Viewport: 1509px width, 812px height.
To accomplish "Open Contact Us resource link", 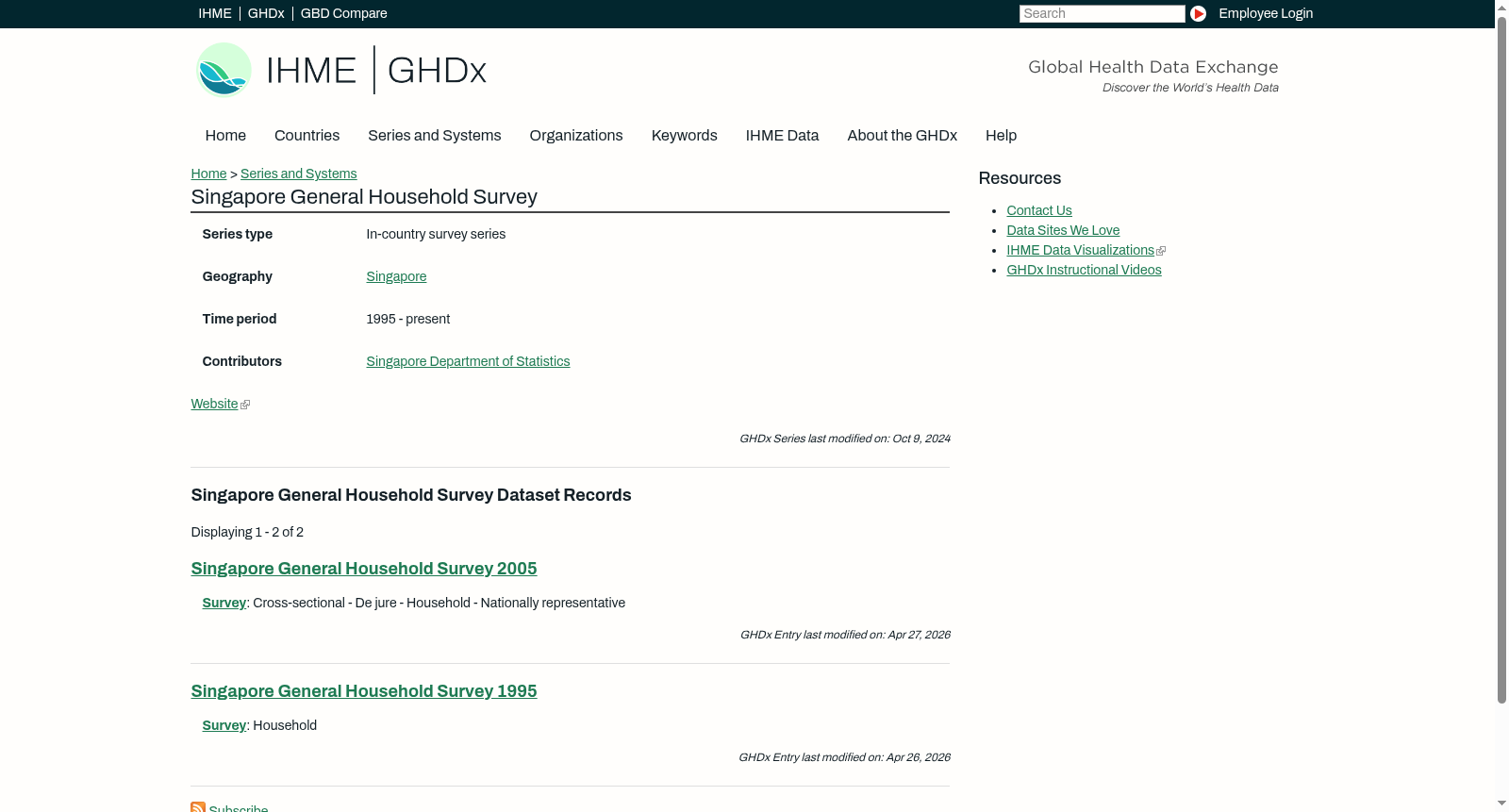I will pyautogui.click(x=1039, y=210).
